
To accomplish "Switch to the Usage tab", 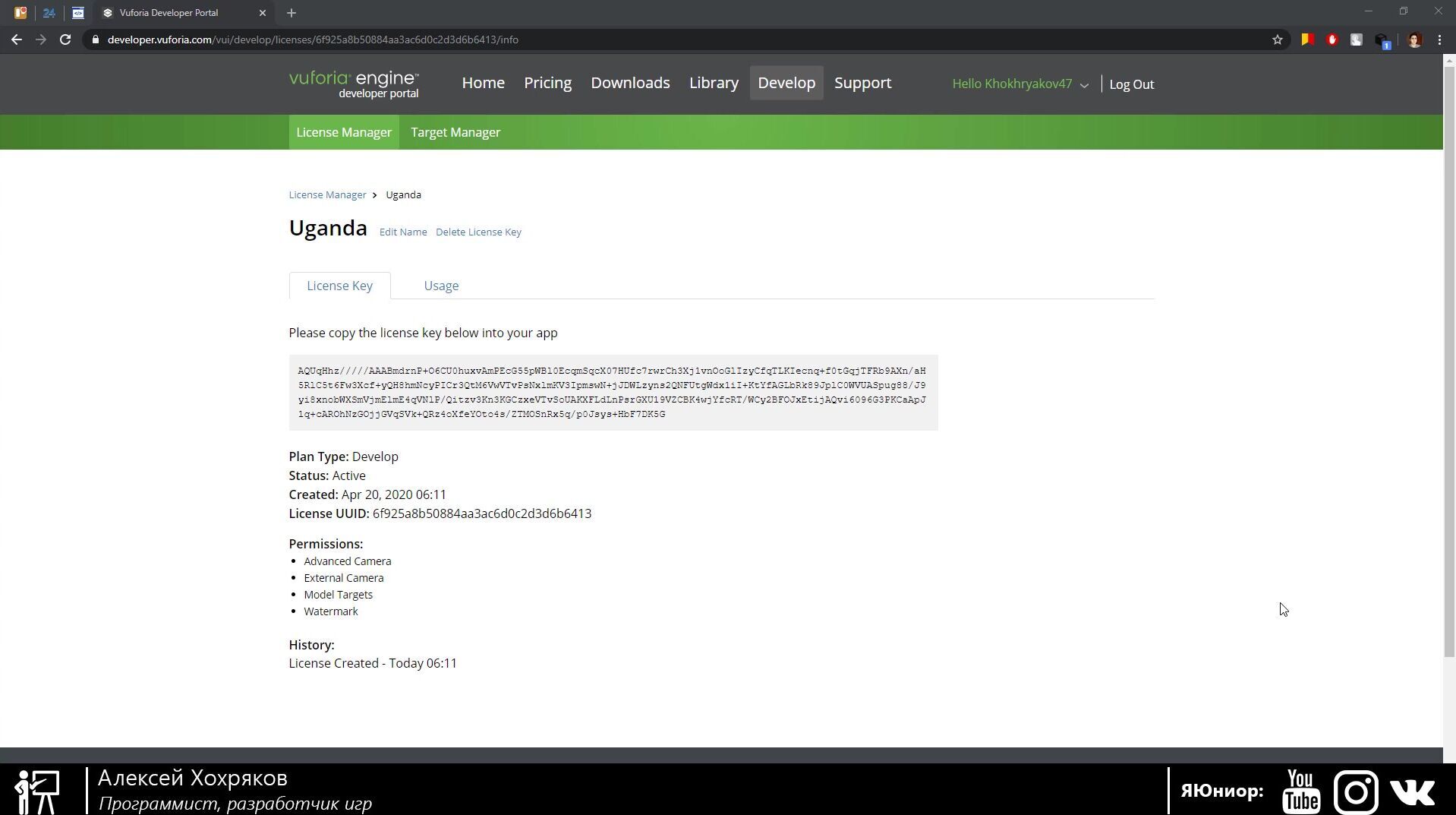I will (x=441, y=286).
